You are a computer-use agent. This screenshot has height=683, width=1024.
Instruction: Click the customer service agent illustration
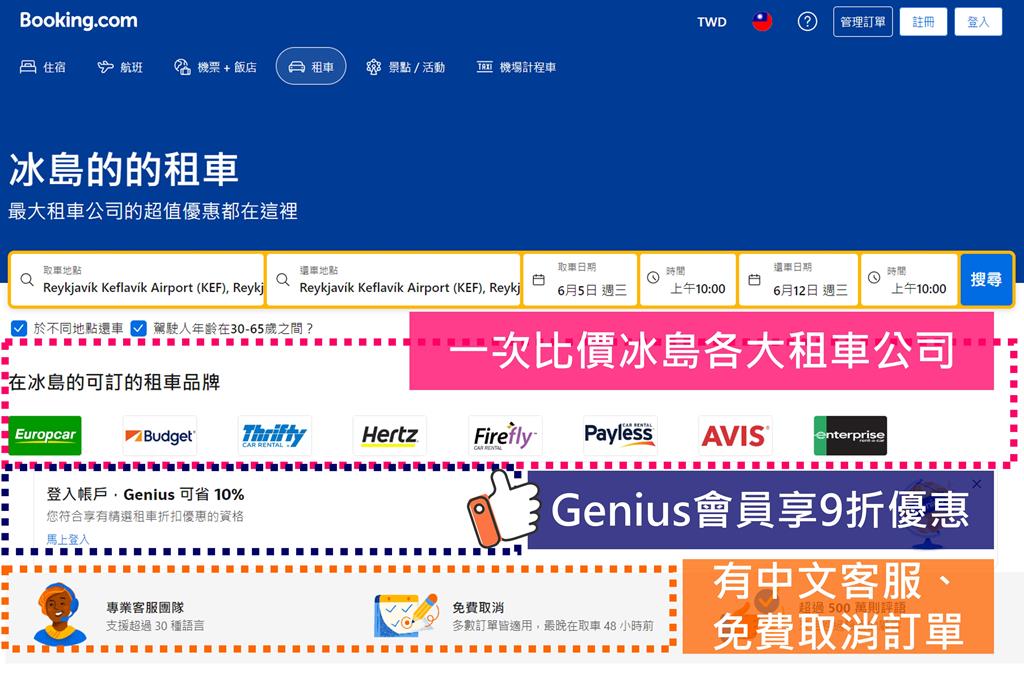pos(59,613)
